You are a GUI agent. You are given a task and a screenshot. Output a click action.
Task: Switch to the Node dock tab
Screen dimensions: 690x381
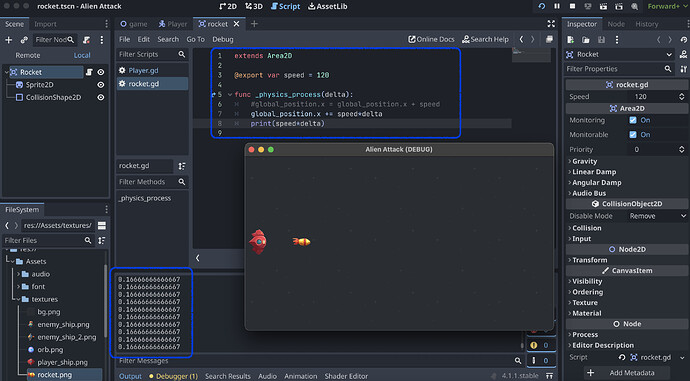[616, 24]
